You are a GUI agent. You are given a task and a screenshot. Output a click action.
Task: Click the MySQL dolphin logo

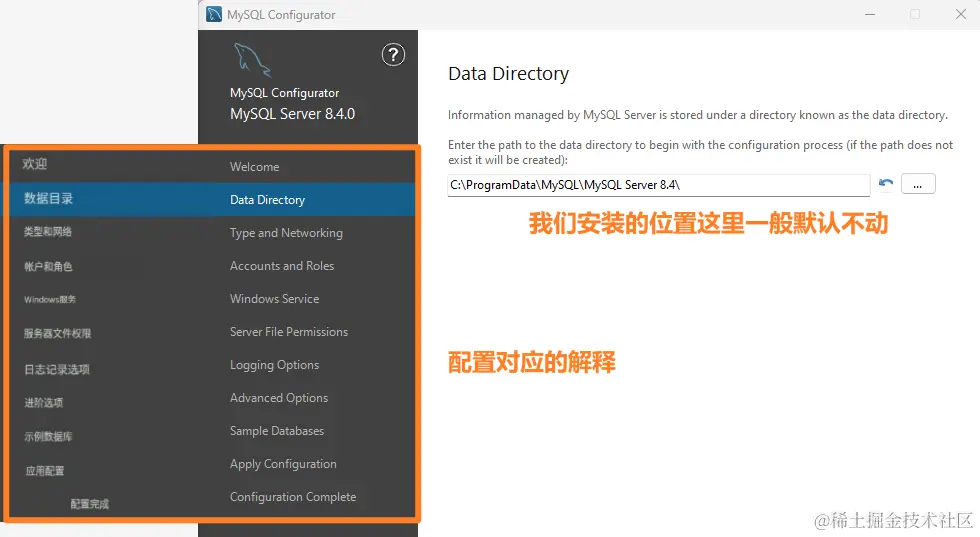pos(252,60)
